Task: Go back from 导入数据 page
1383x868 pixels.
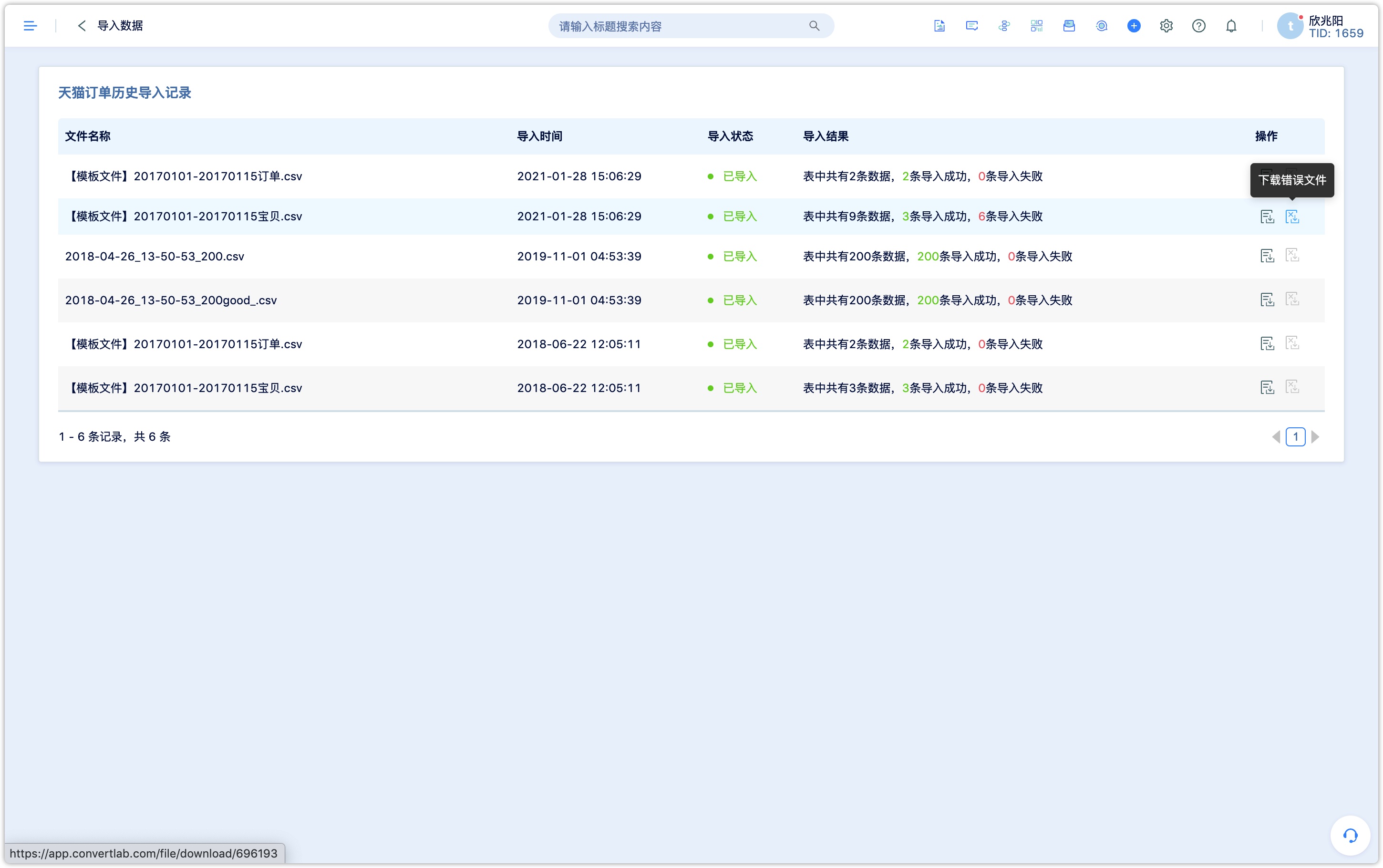Action: (82, 26)
